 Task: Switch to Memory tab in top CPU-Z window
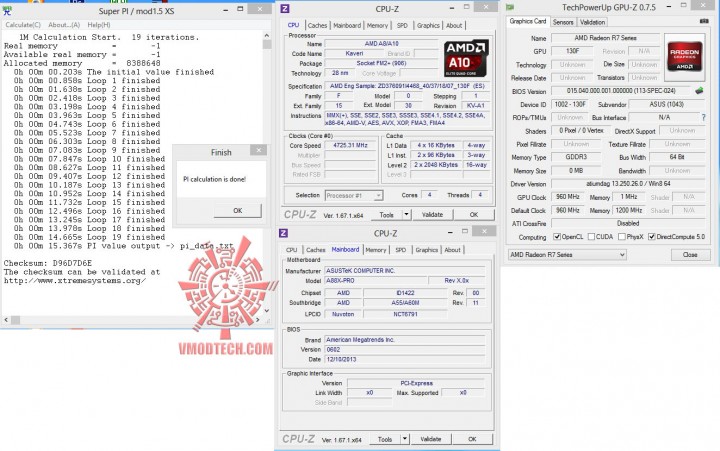[x=377, y=26]
